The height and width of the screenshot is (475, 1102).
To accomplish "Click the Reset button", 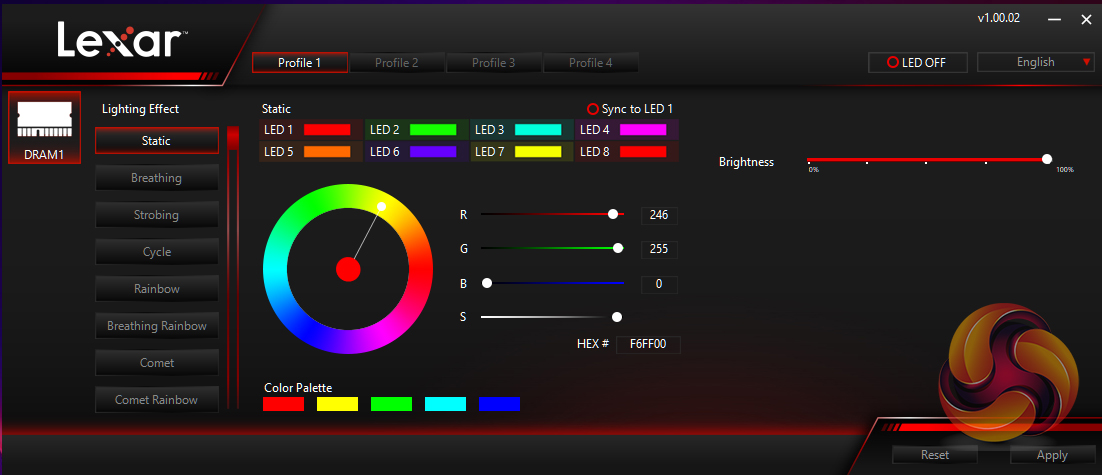I will click(x=935, y=455).
